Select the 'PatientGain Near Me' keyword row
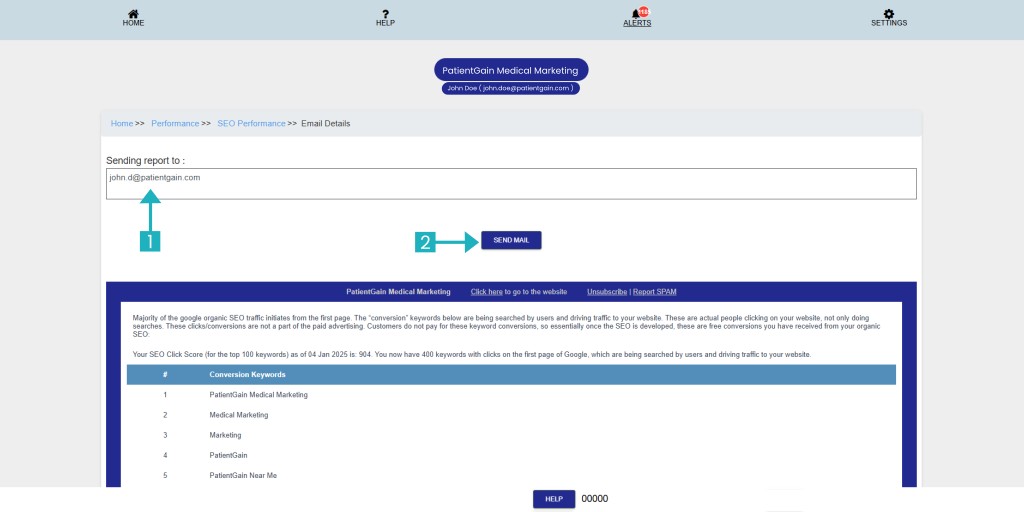The image size is (1024, 512). (243, 475)
